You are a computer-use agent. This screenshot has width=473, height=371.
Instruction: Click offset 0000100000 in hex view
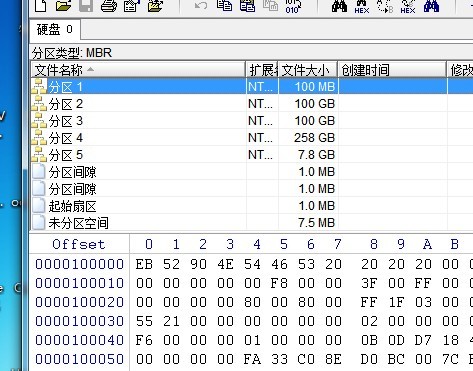(x=79, y=264)
